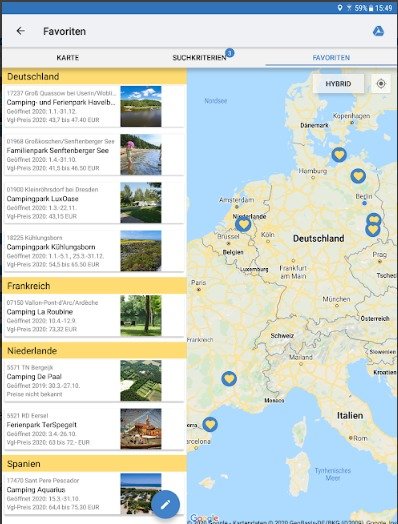View Kühlungsborn campsite photo
Screen dimensions: 398x524
tap(141, 251)
